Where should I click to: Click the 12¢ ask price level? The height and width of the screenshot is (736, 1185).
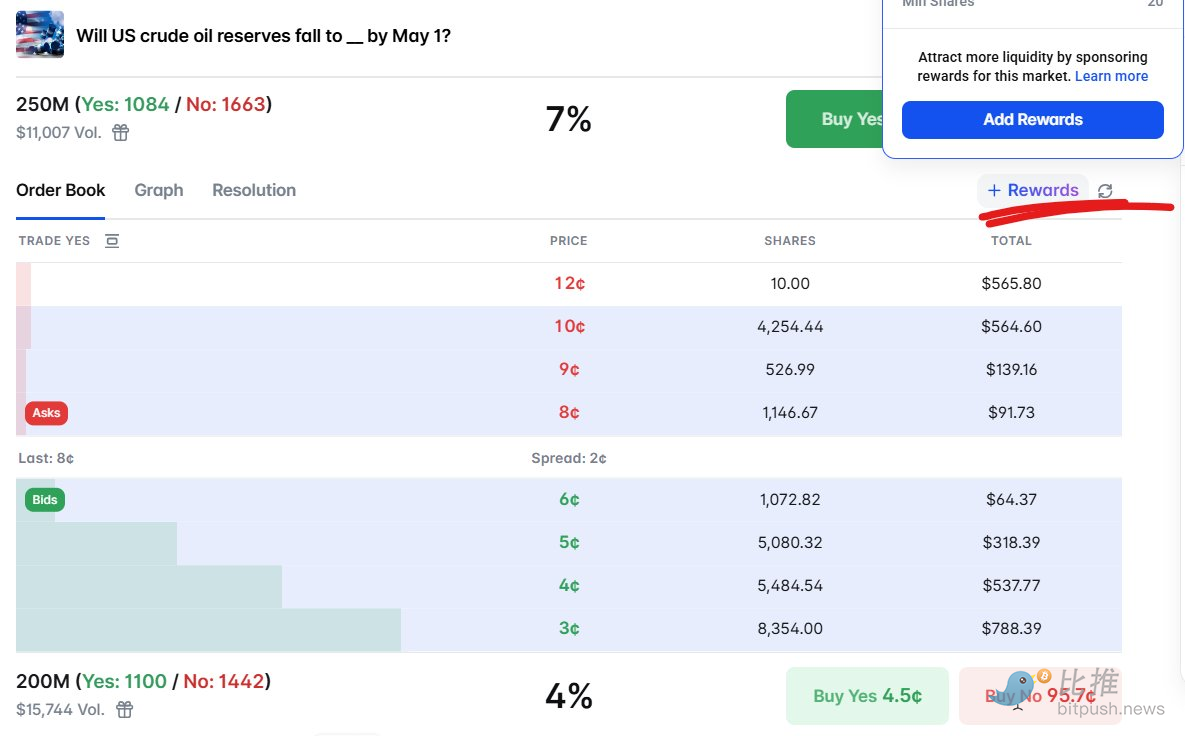(569, 283)
